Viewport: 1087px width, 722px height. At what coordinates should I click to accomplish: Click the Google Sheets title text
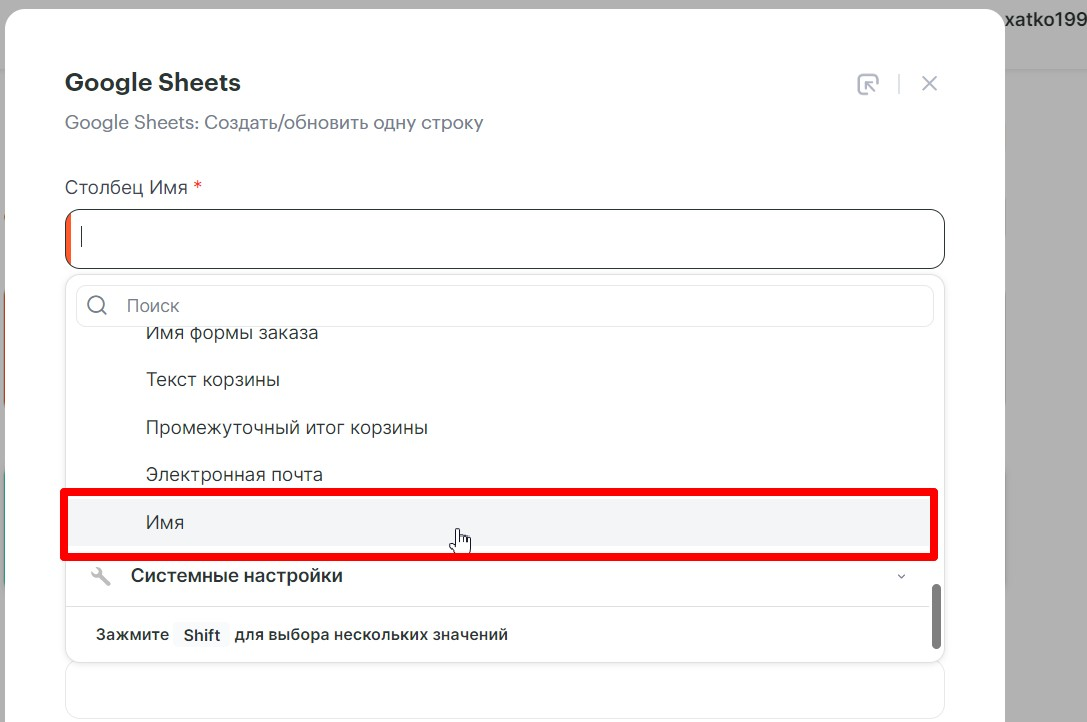(153, 83)
